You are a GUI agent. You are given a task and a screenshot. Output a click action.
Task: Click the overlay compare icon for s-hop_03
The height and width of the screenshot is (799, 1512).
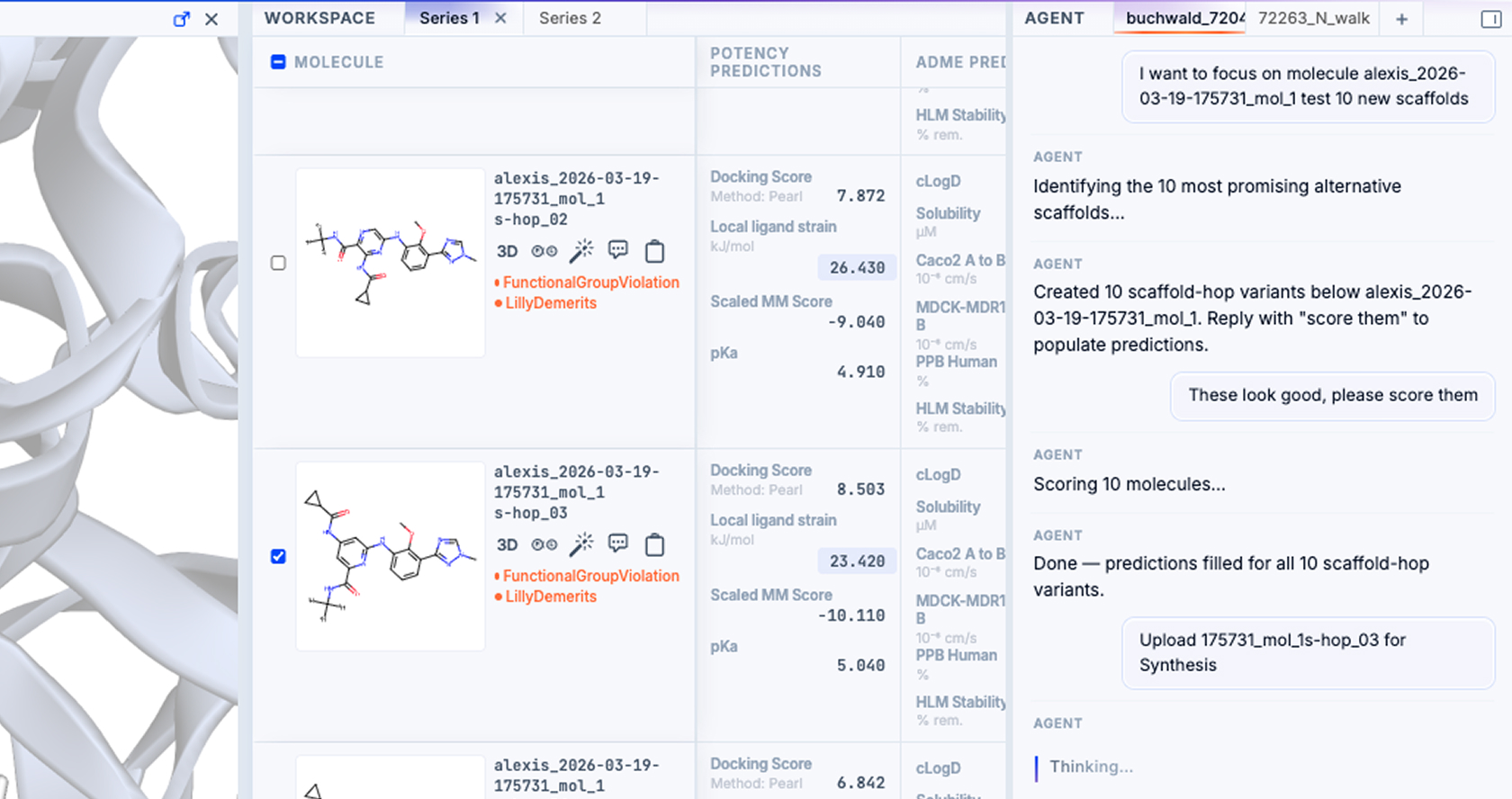(544, 544)
